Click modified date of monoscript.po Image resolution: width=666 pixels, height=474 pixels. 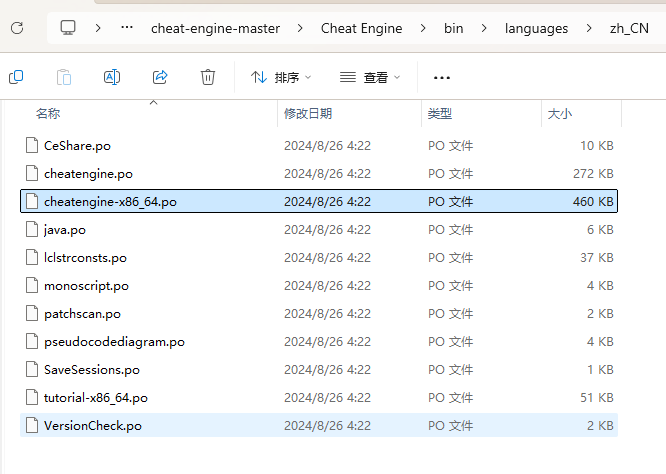coord(327,286)
